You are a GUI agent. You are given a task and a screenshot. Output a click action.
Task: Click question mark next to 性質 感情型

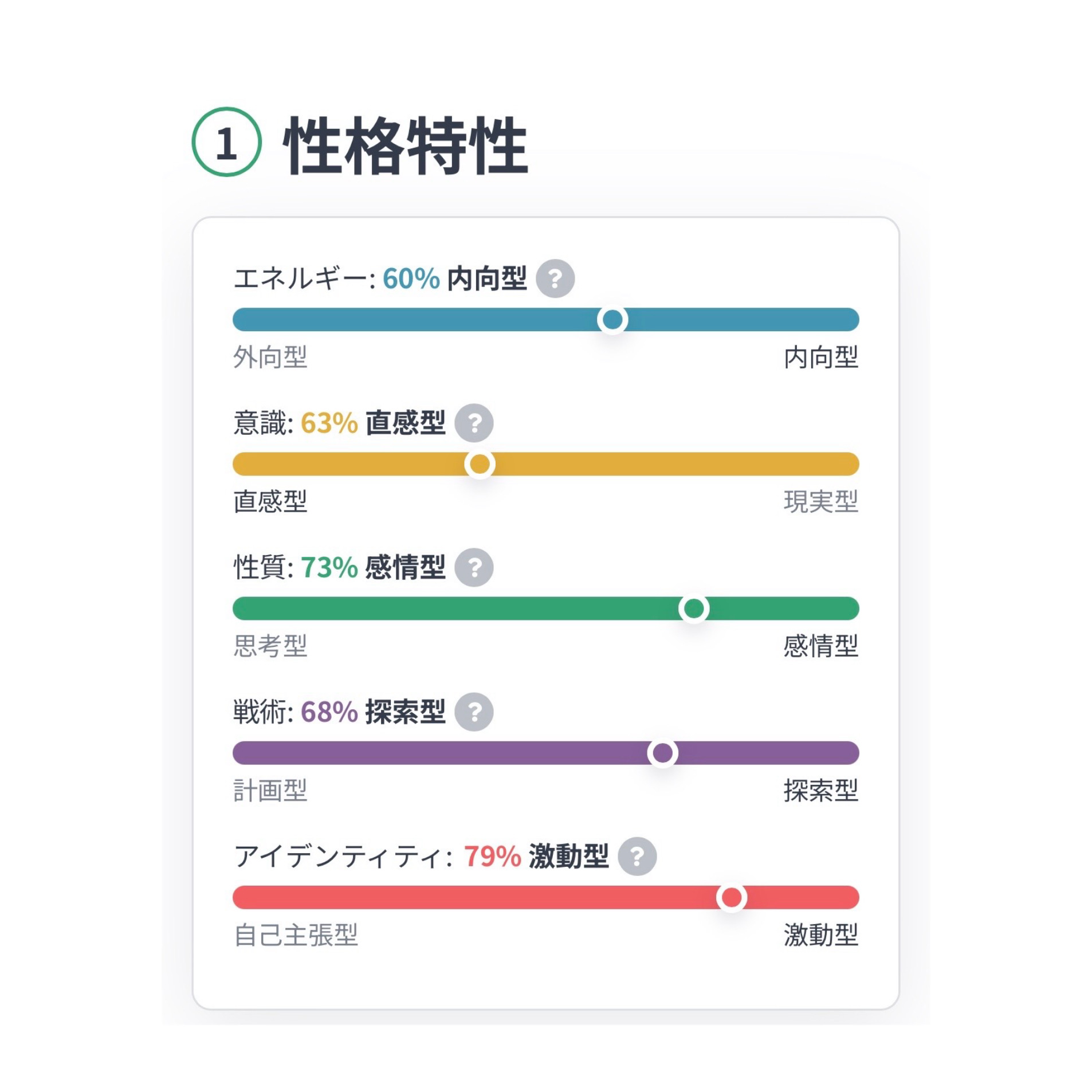(x=474, y=567)
